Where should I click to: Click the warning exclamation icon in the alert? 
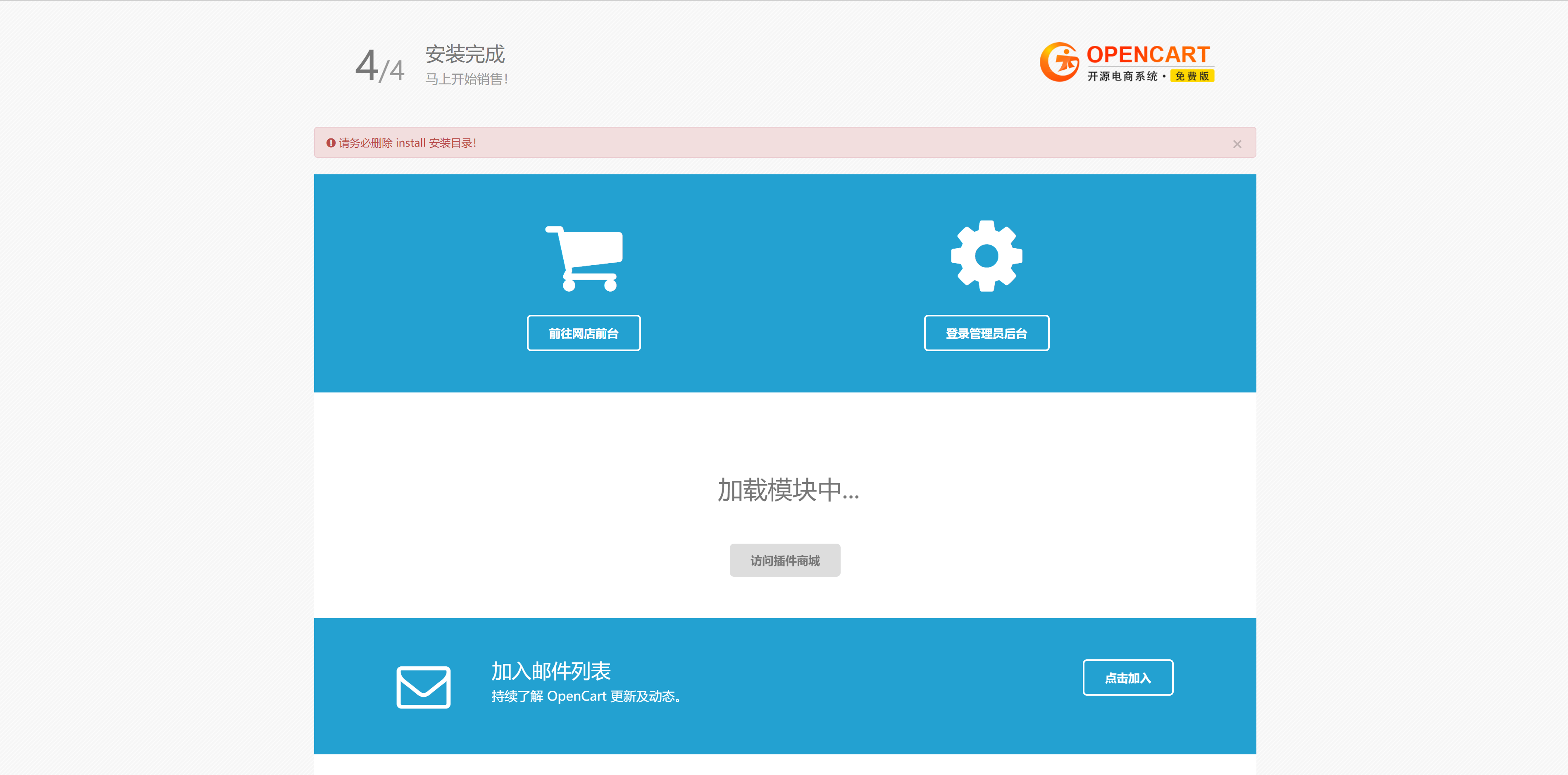pyautogui.click(x=330, y=143)
